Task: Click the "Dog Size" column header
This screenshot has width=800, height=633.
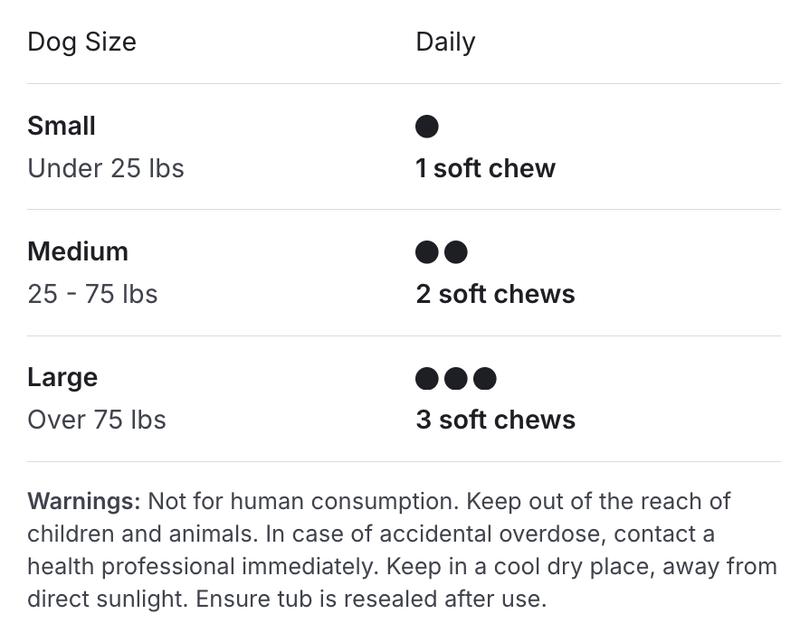Action: coord(81,42)
